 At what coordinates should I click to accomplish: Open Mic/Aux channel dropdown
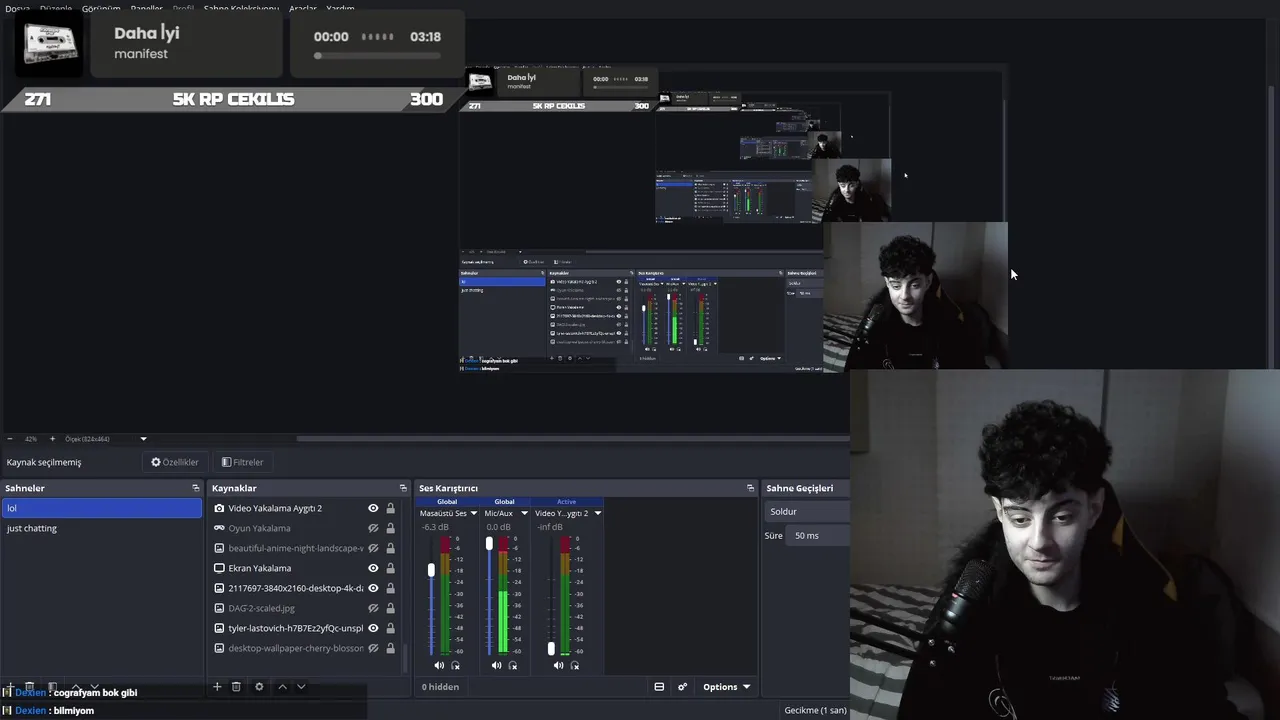(524, 513)
